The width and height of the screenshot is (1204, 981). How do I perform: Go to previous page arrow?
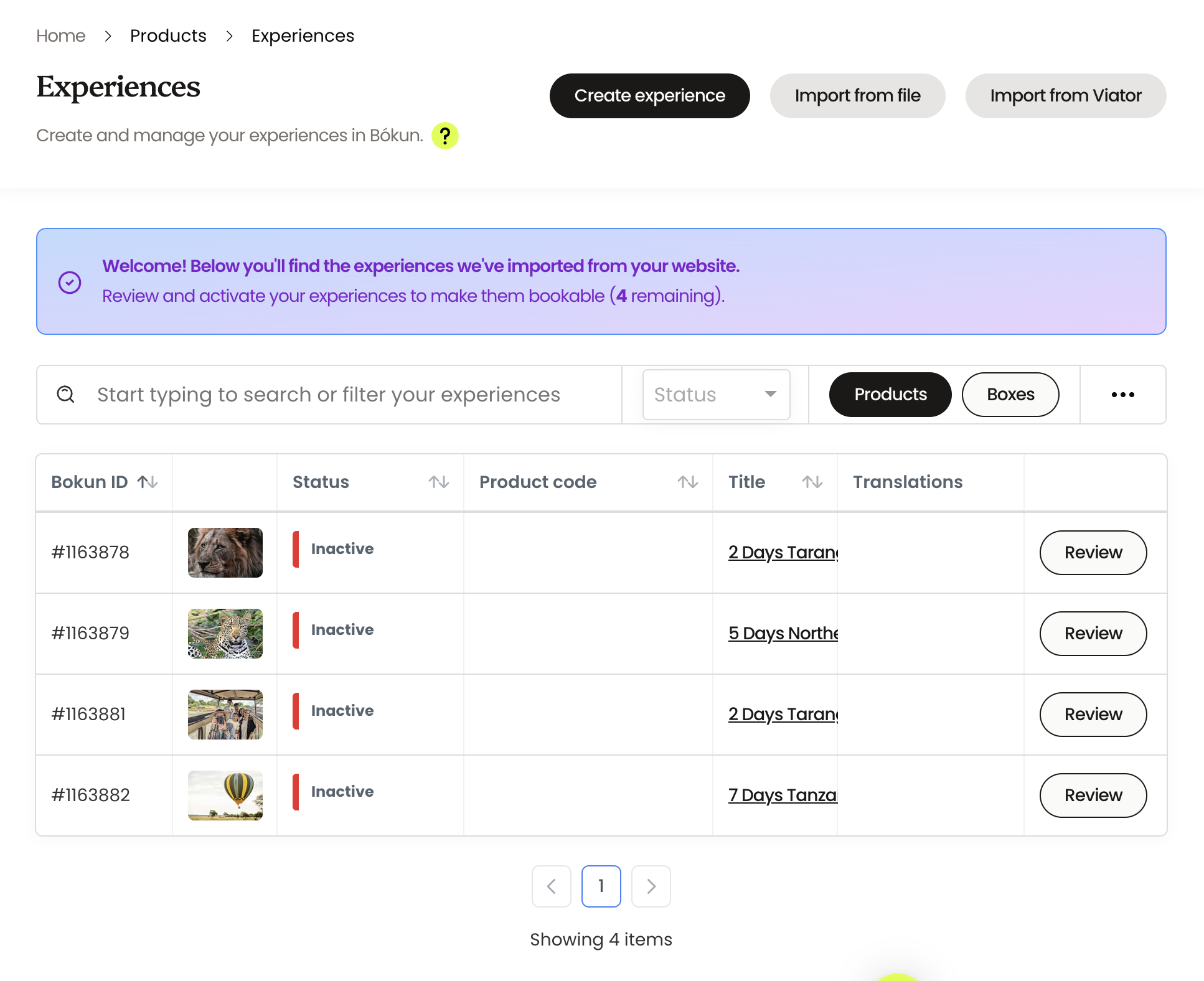pos(552,886)
